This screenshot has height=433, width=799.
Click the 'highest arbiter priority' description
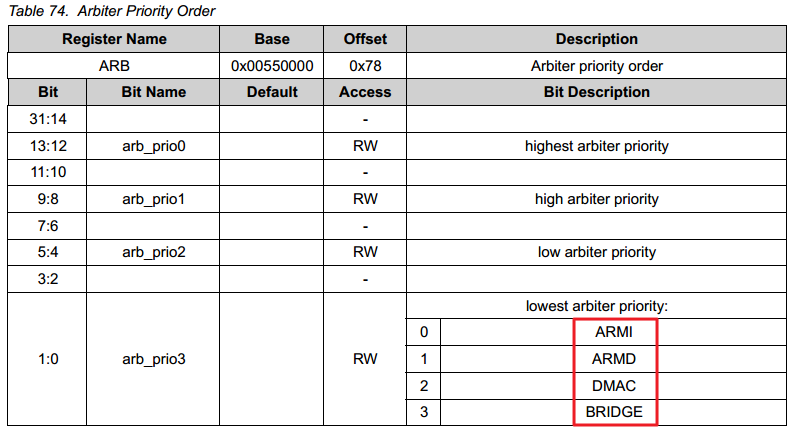click(596, 146)
